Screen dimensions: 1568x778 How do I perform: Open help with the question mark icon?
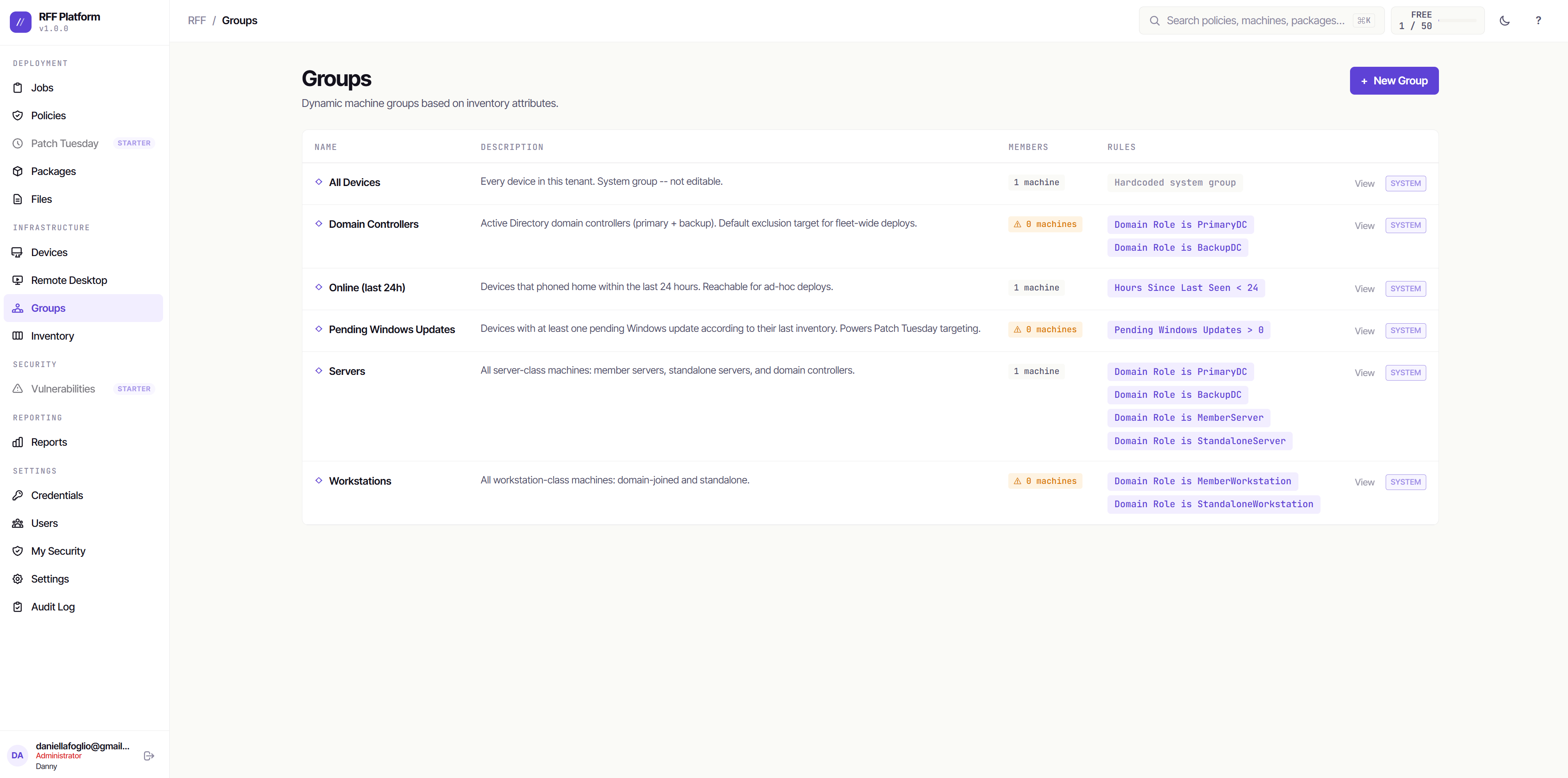1538,21
